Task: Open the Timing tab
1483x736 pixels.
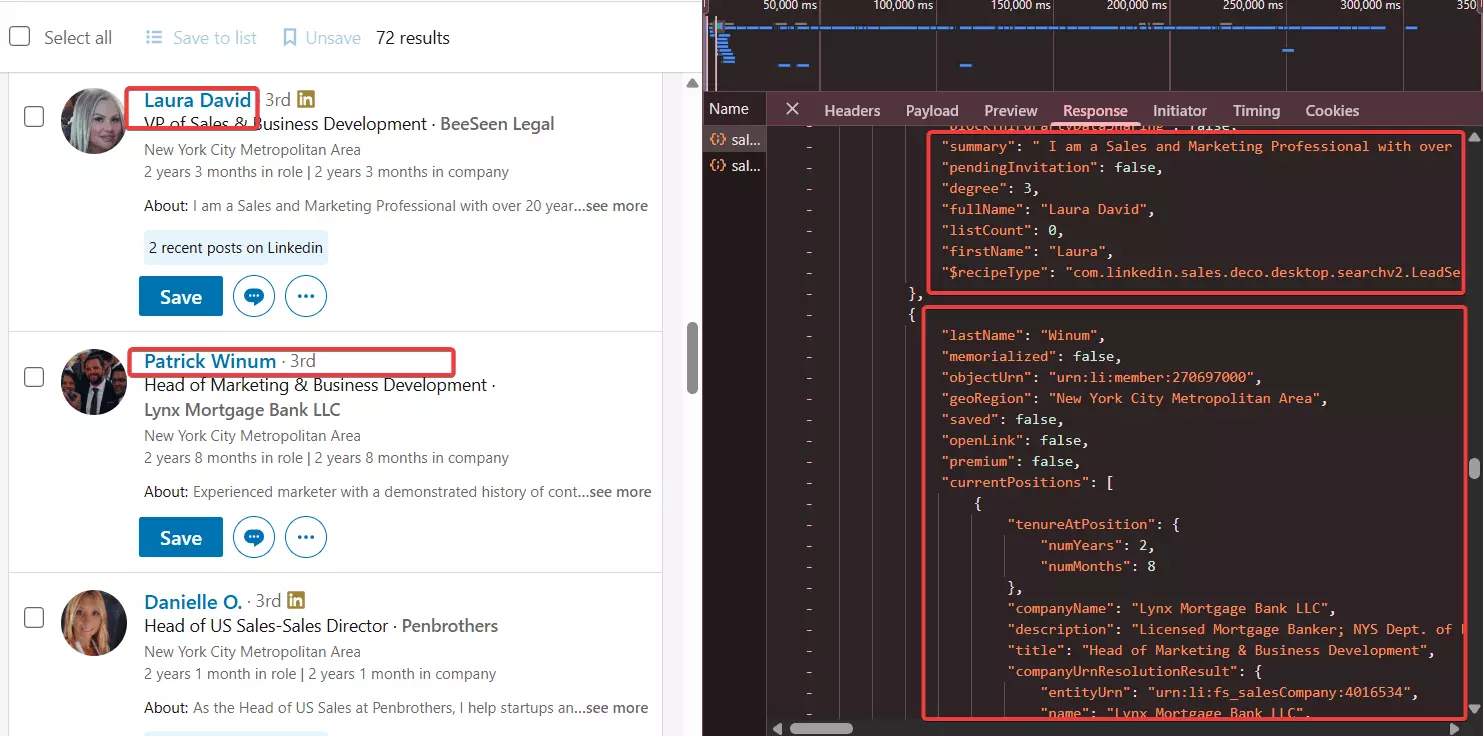Action: coord(1256,110)
